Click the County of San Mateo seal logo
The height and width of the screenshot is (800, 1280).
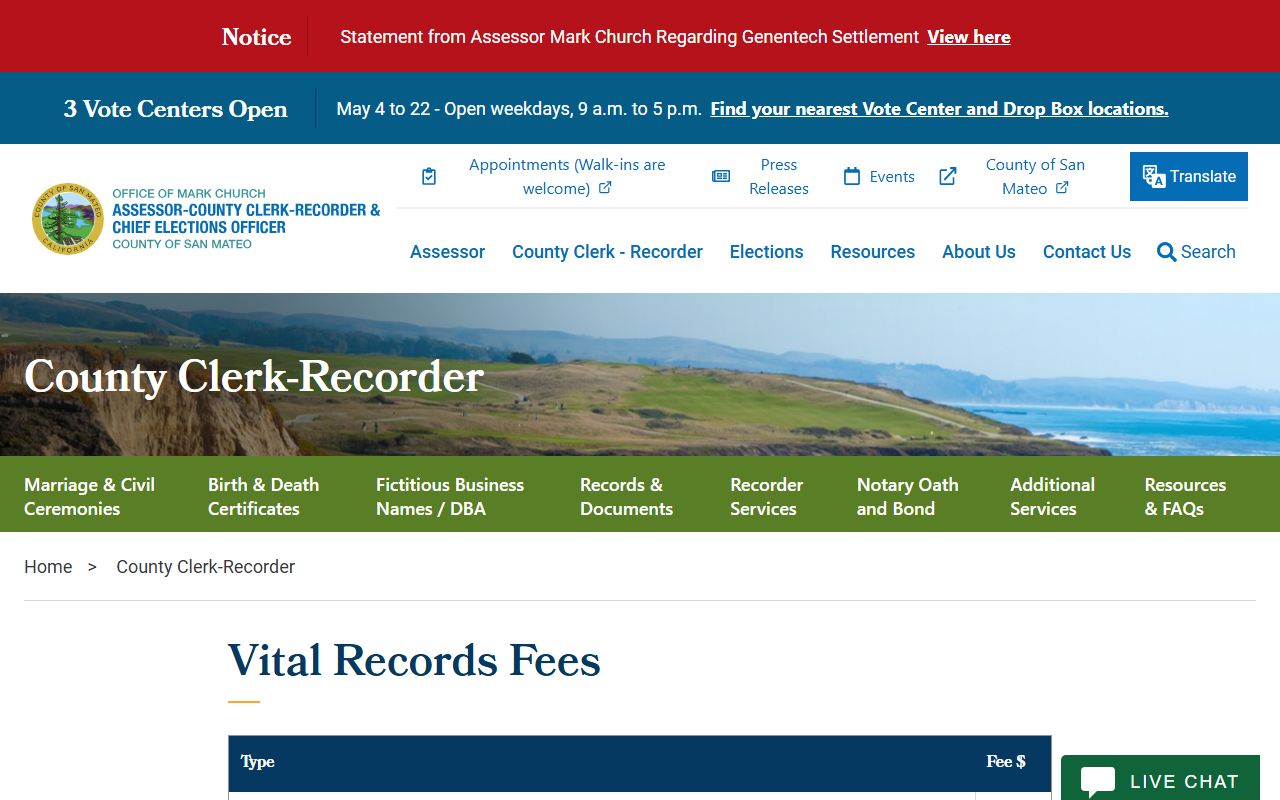click(68, 219)
